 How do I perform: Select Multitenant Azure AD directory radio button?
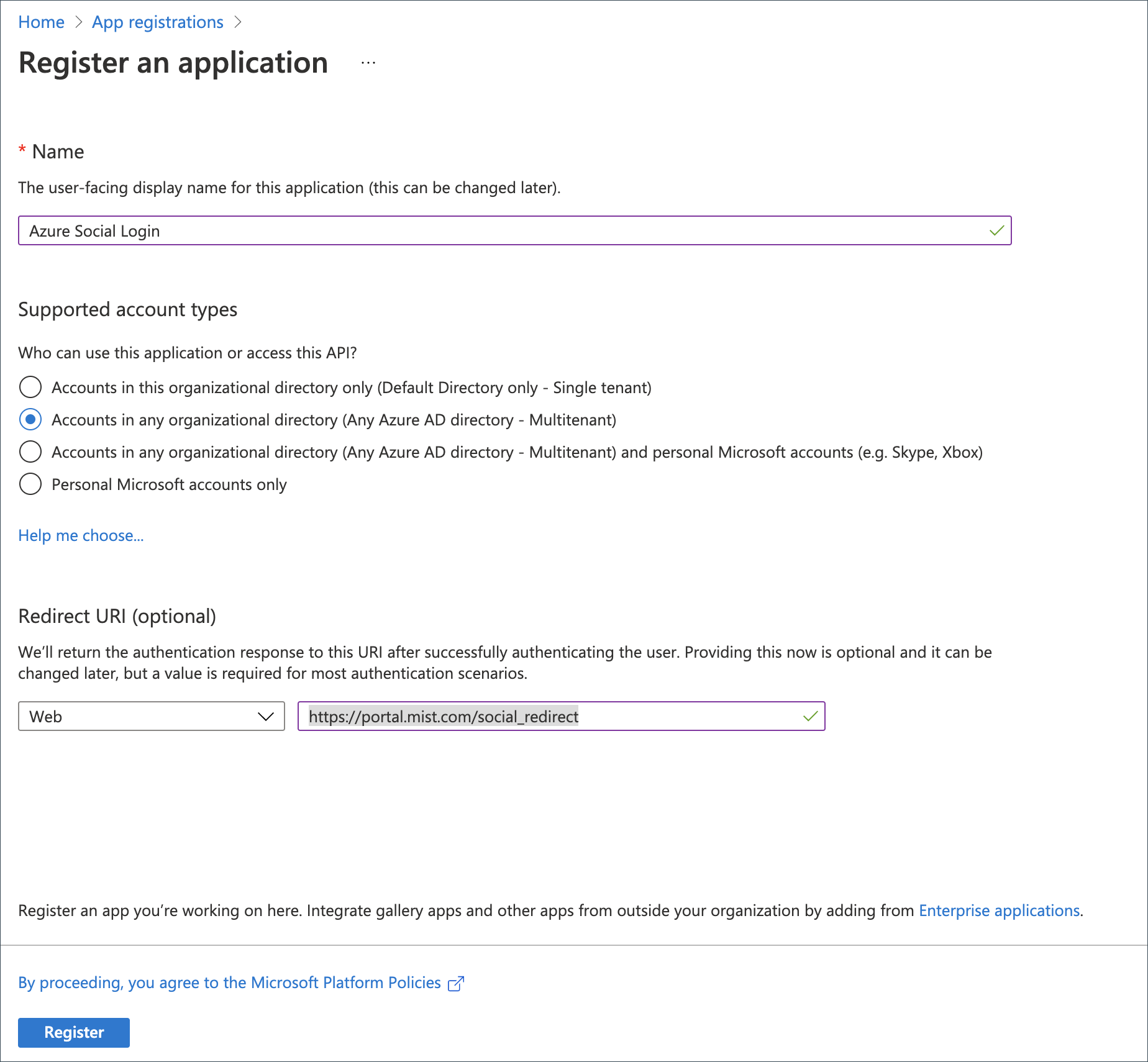(x=30, y=420)
